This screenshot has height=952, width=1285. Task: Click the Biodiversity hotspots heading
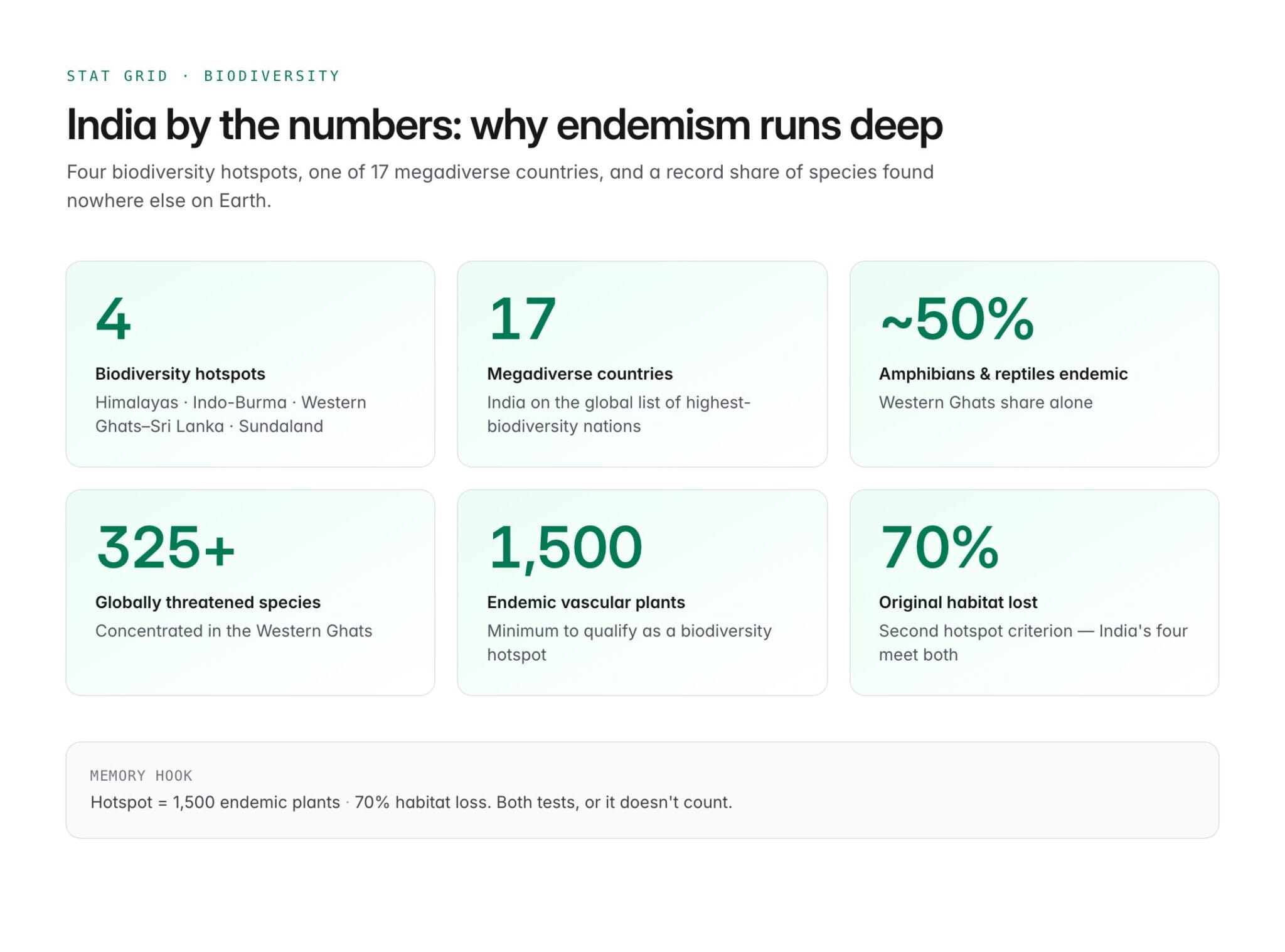tap(180, 373)
